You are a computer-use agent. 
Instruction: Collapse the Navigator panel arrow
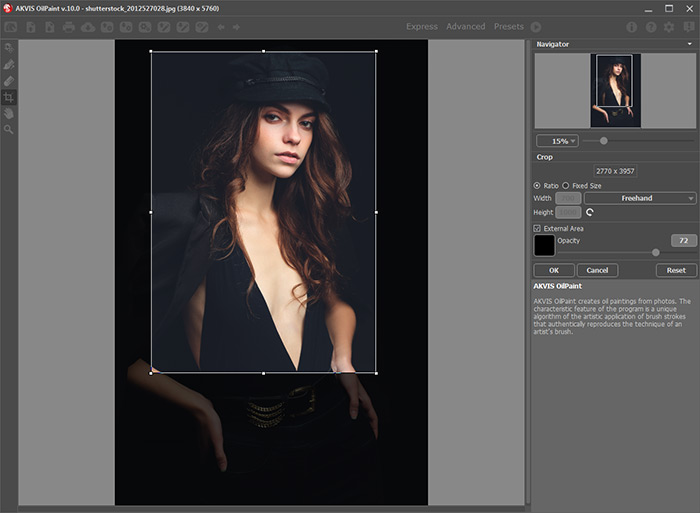click(690, 44)
